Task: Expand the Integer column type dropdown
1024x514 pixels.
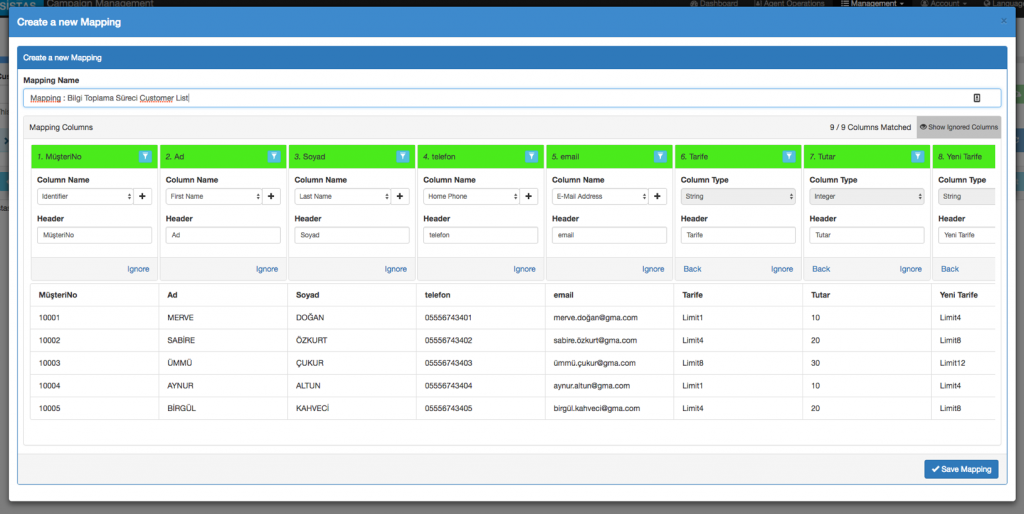Action: [x=866, y=197]
